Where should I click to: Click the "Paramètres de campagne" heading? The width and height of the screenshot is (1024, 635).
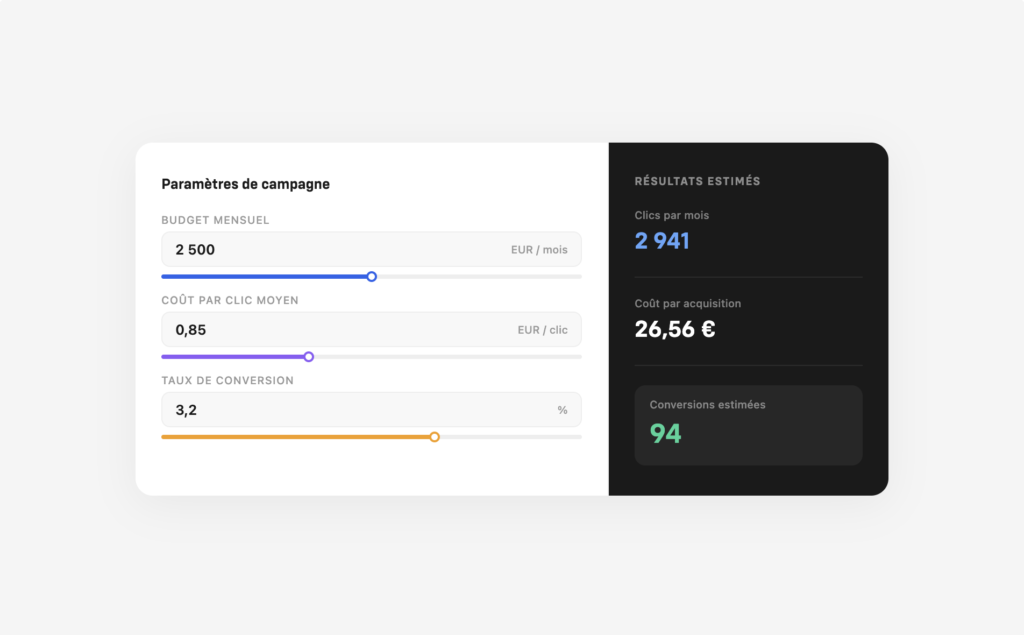pyautogui.click(x=245, y=184)
